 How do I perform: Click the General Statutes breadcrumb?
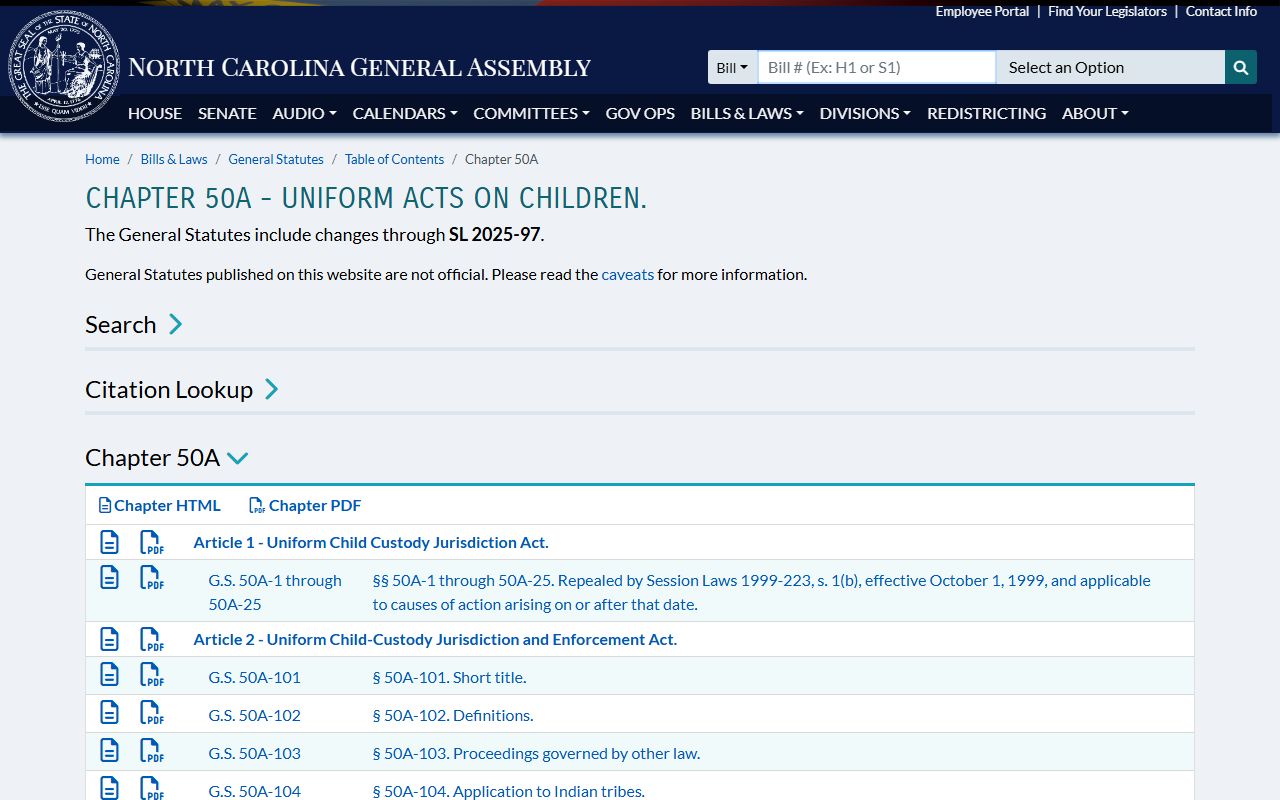[276, 159]
